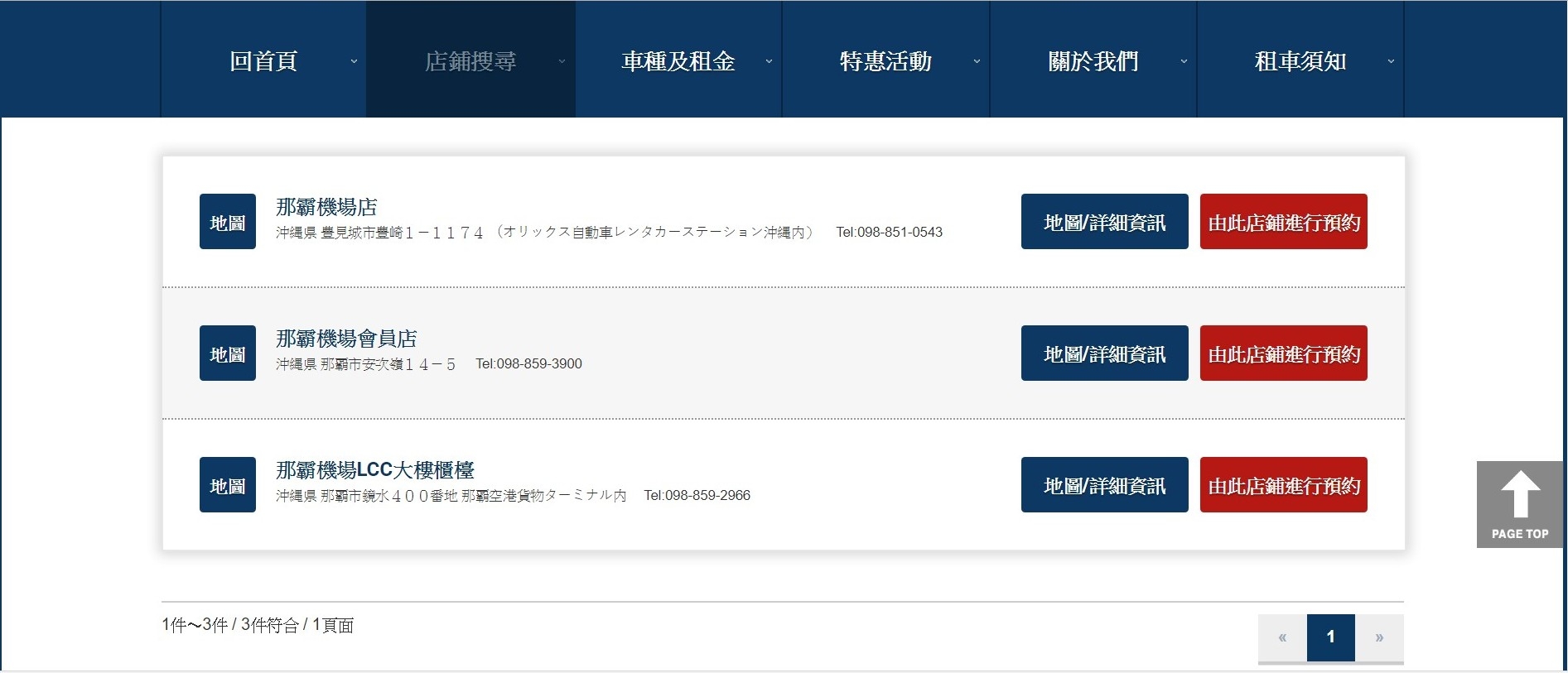This screenshot has width=1568, height=673.
Task: View 地圖/詳細資訊 for 那霸機場店
Action: point(1104,222)
